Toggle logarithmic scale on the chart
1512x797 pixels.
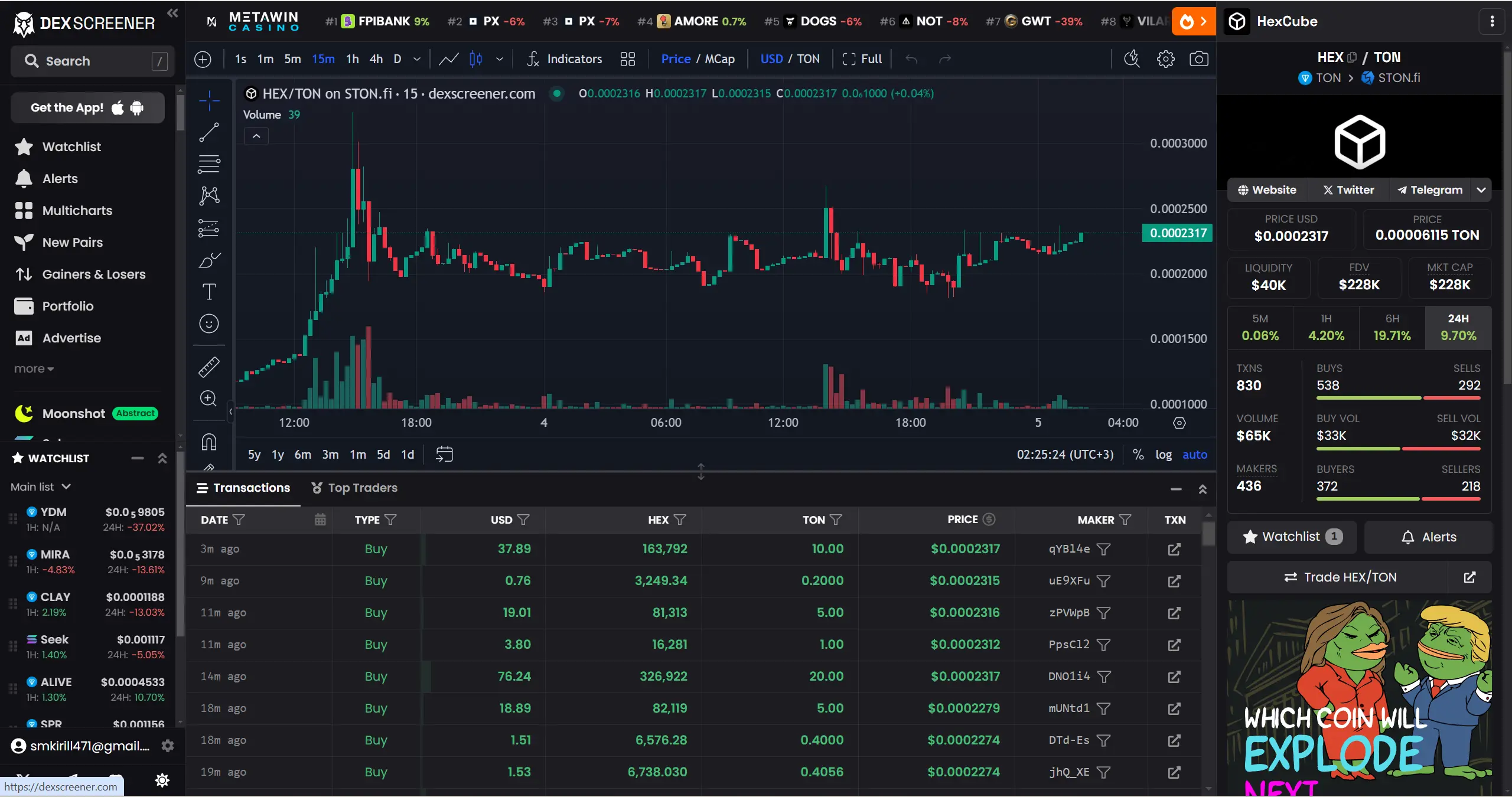pyautogui.click(x=1164, y=455)
